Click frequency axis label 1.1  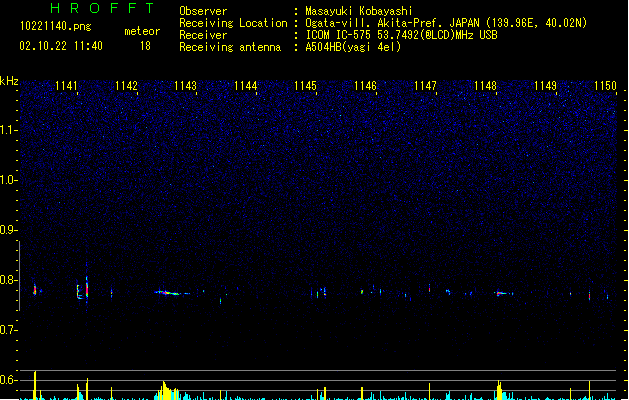pos(8,130)
